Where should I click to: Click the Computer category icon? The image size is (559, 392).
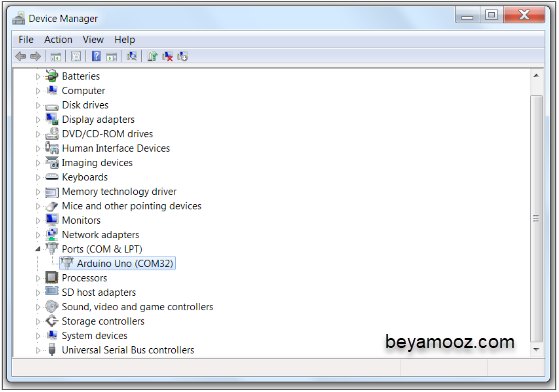tap(52, 90)
